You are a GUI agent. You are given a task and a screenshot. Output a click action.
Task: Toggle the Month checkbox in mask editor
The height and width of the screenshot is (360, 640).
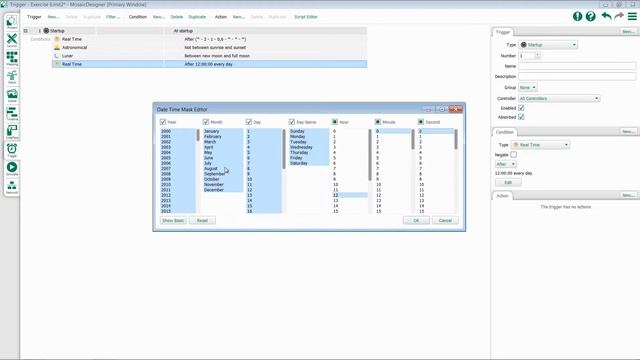coord(206,122)
